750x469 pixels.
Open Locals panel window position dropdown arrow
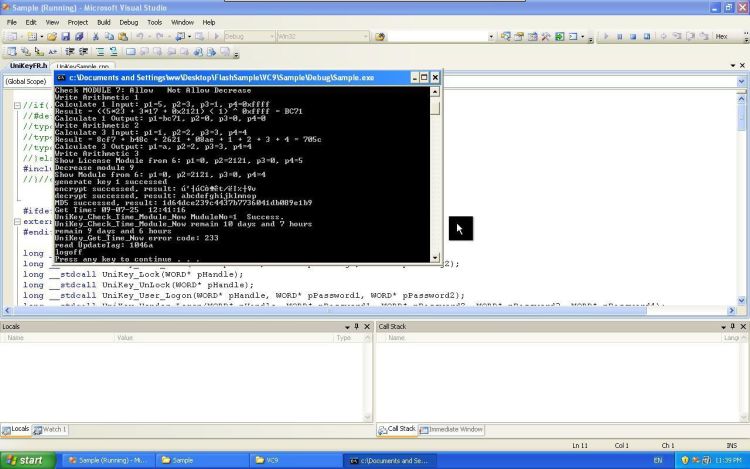pyautogui.click(x=347, y=327)
